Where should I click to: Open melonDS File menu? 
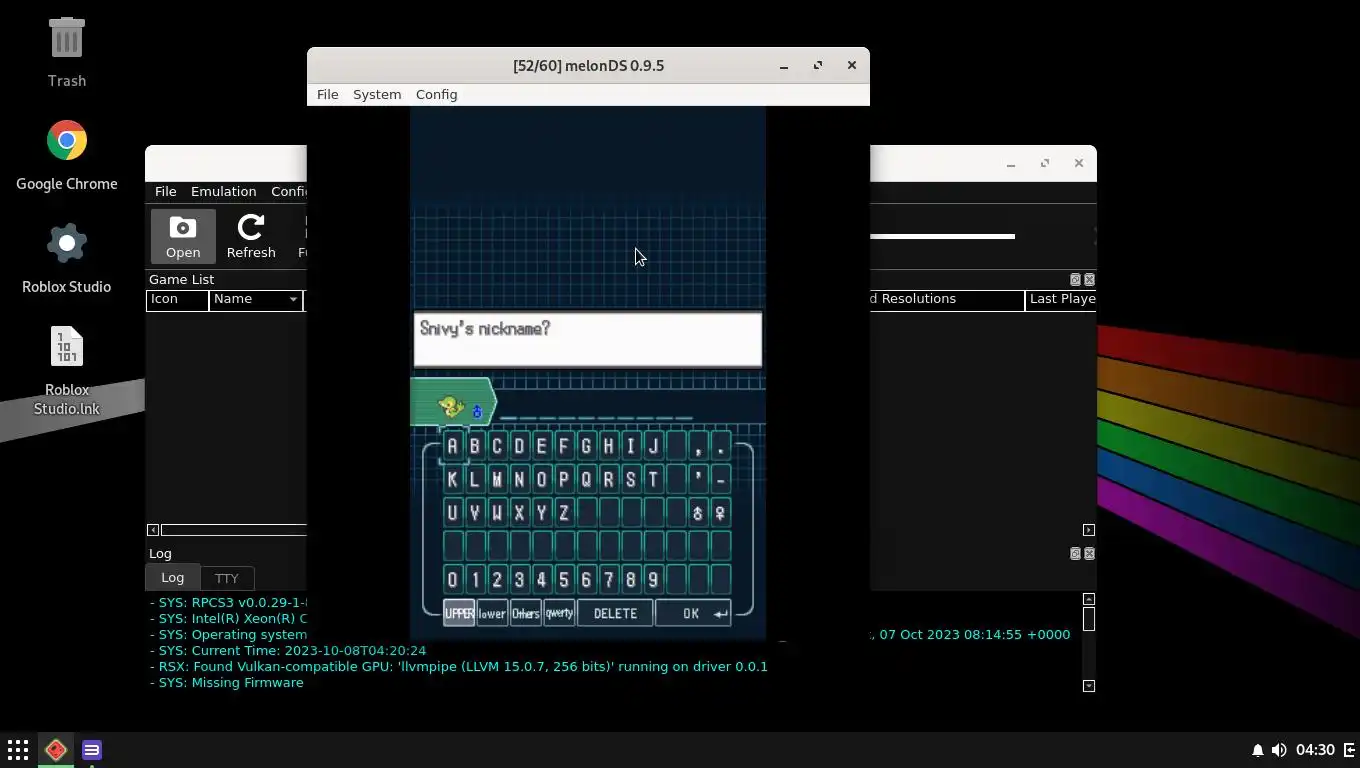pos(327,94)
